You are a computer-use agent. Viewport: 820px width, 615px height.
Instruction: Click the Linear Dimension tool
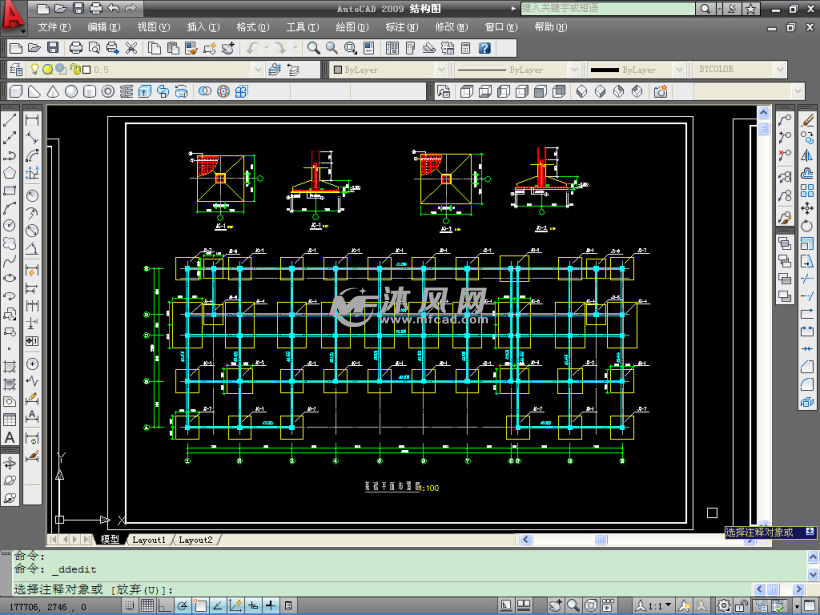point(32,119)
